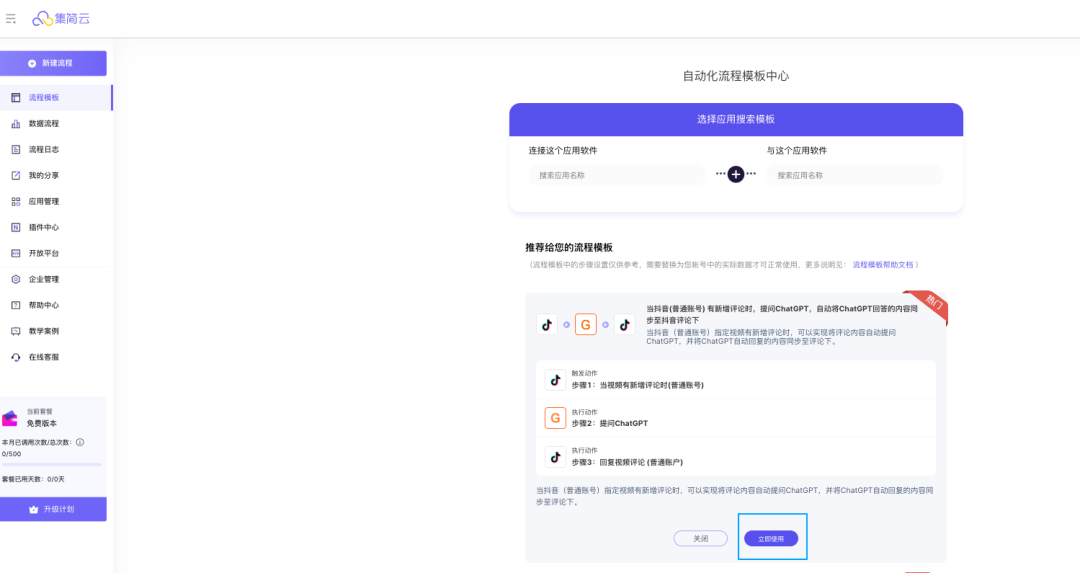Viewport: 1080px width, 573px height.
Task: Click the 插件中心 icon
Action: (x=16, y=227)
